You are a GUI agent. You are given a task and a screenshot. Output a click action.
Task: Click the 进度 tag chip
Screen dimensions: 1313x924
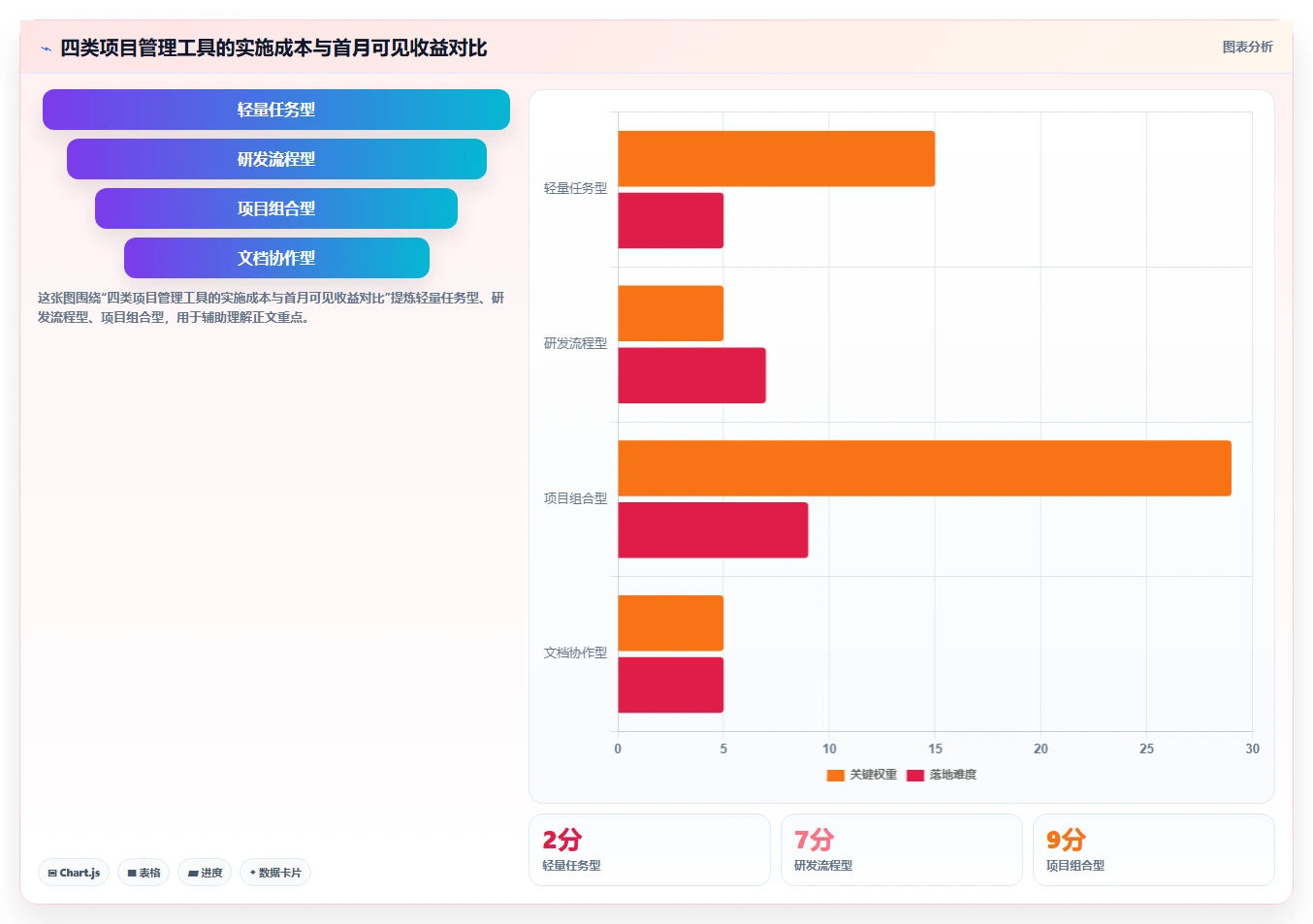(205, 873)
